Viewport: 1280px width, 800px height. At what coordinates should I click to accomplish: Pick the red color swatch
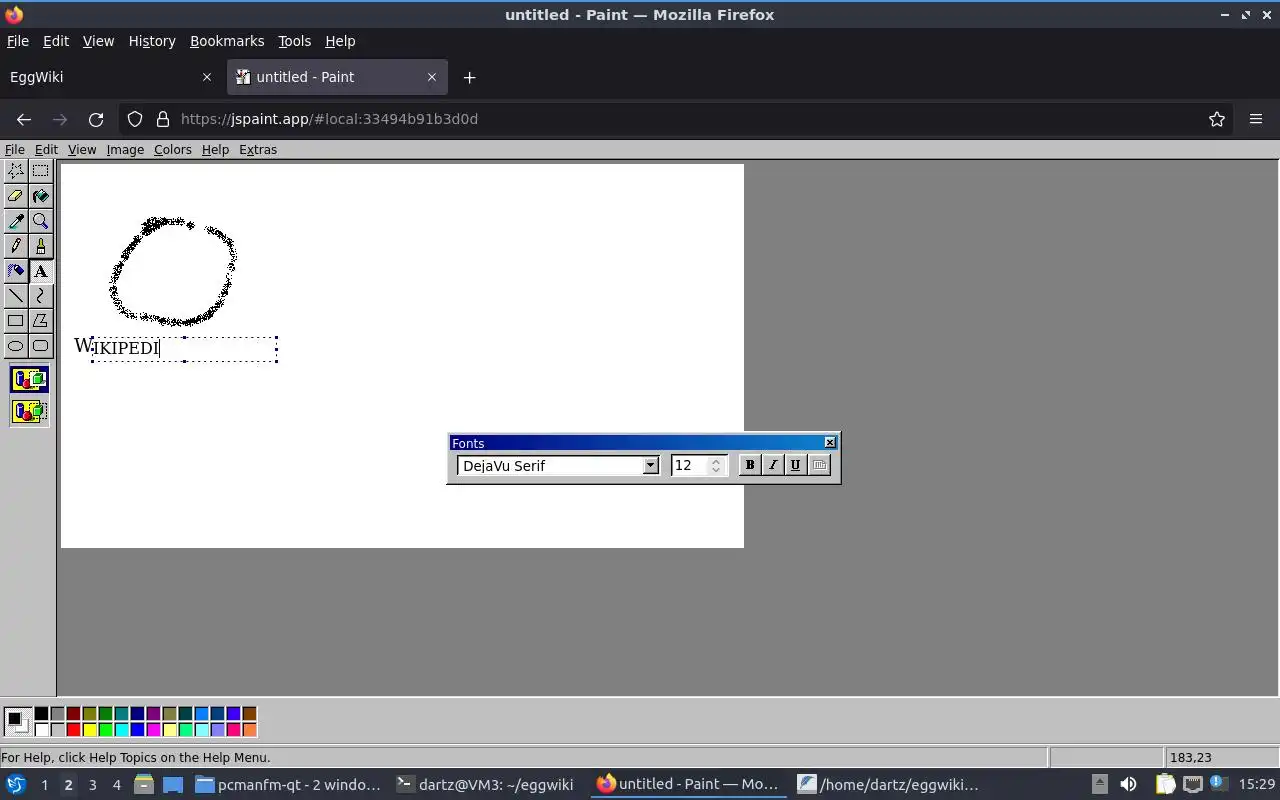[x=73, y=730]
